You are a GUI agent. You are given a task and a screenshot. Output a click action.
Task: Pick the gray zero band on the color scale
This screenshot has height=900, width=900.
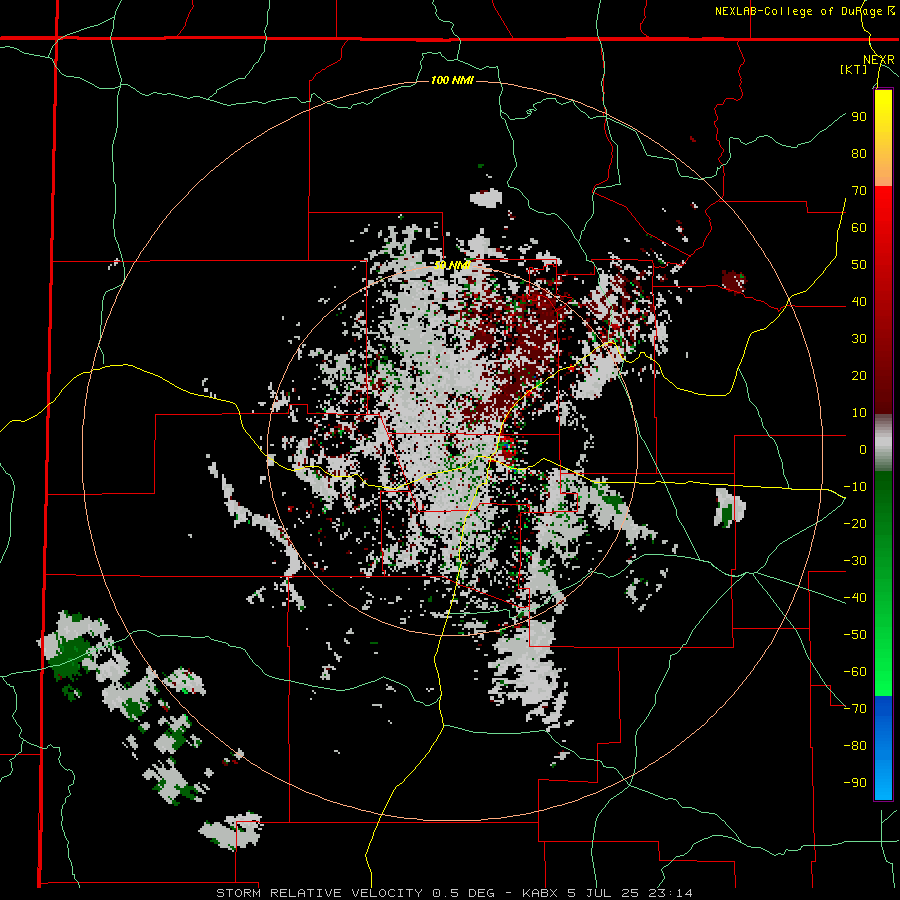[883, 443]
